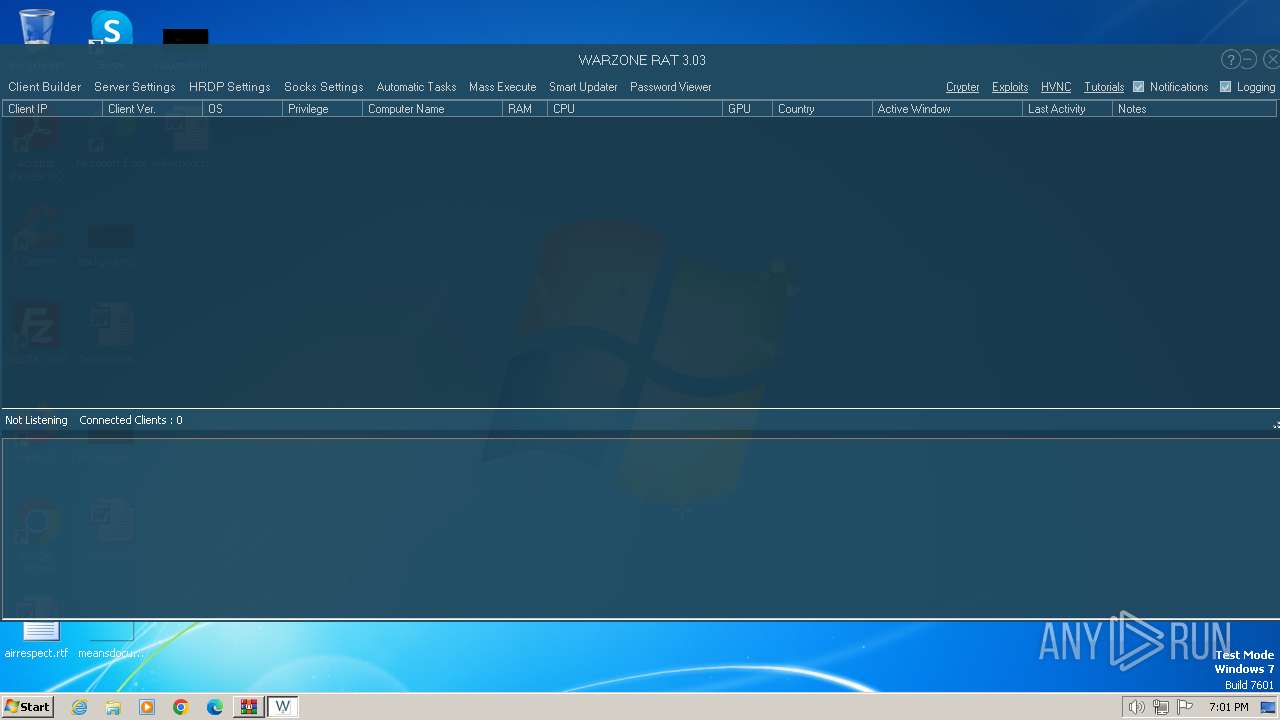
Task: Open the Server Settings menu
Action: [x=135, y=87]
